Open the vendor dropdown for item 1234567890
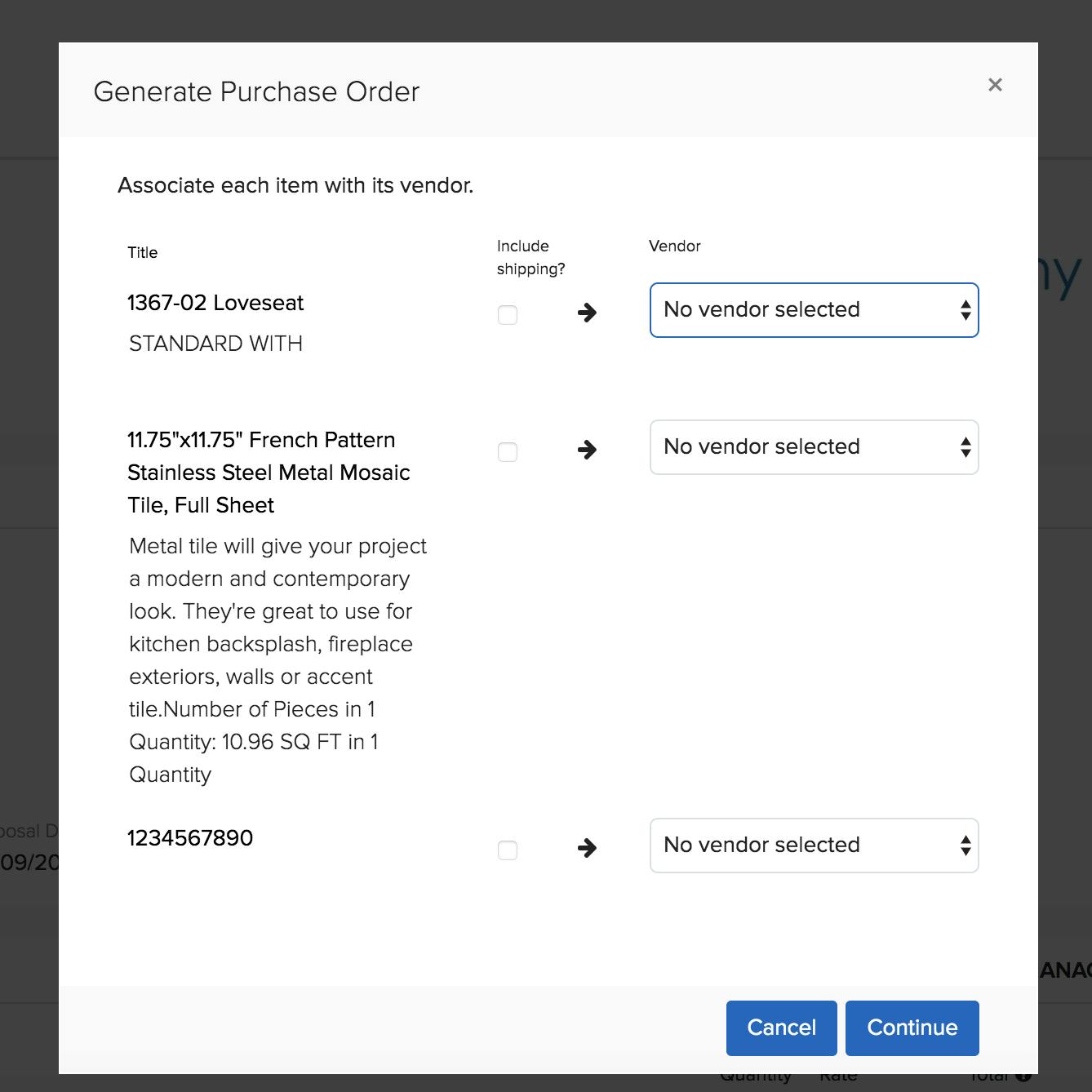The width and height of the screenshot is (1092, 1092). coord(814,846)
